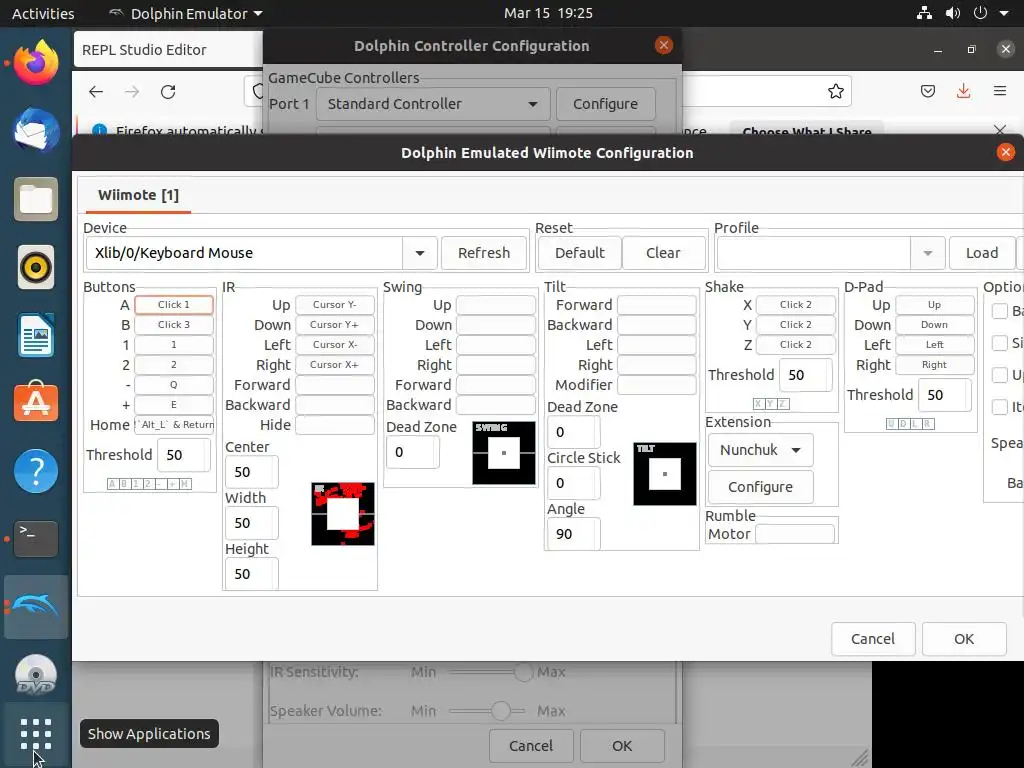Reload the page in Firefox
The height and width of the screenshot is (768, 1024).
[x=168, y=91]
